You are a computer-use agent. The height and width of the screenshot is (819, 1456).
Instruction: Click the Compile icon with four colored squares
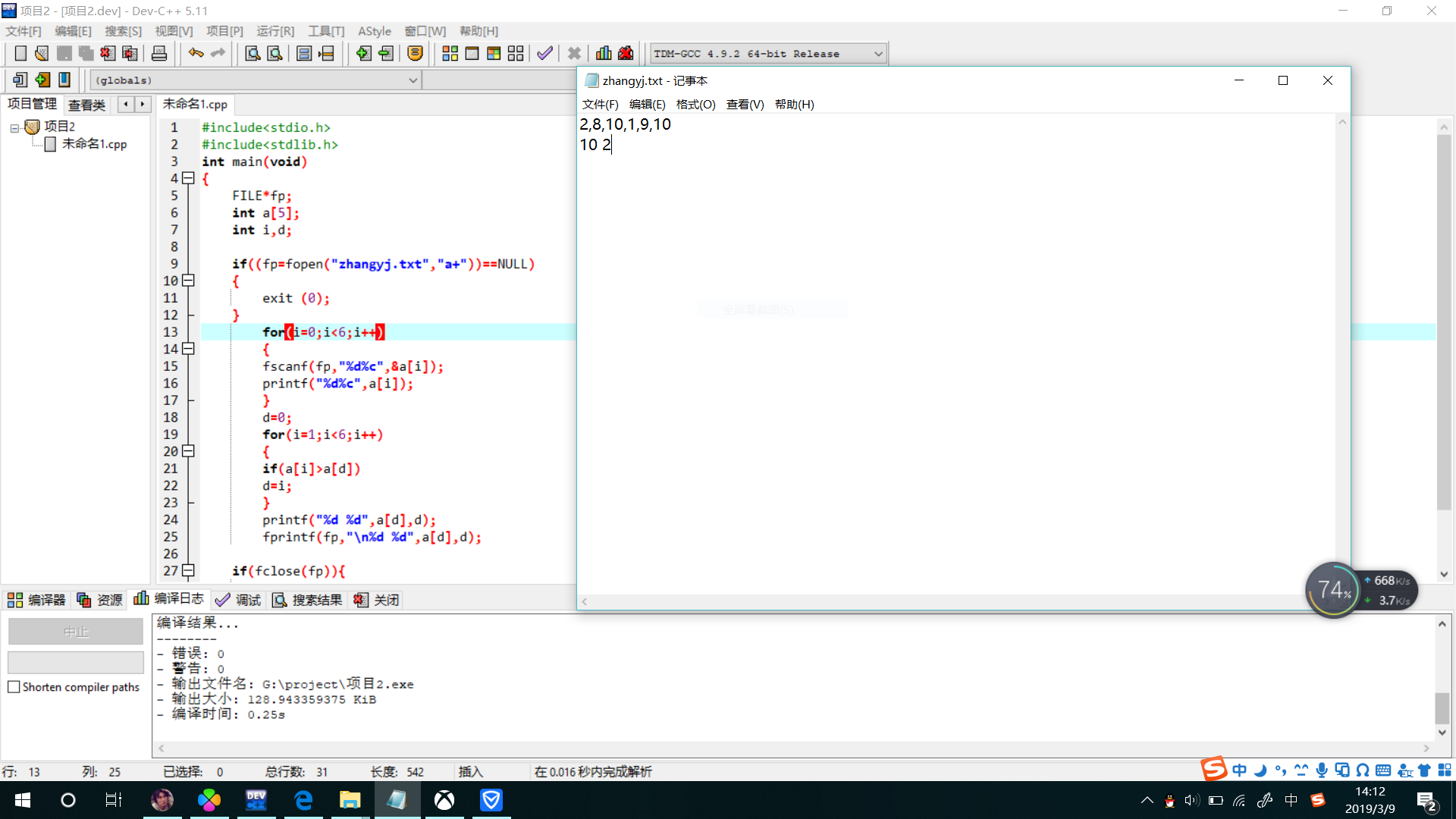pos(450,53)
